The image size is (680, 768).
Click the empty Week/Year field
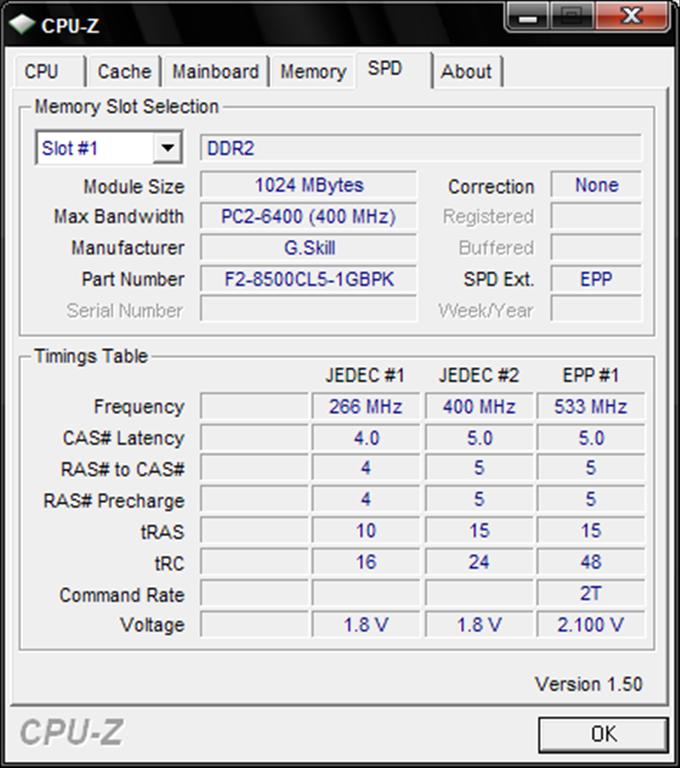click(x=596, y=309)
